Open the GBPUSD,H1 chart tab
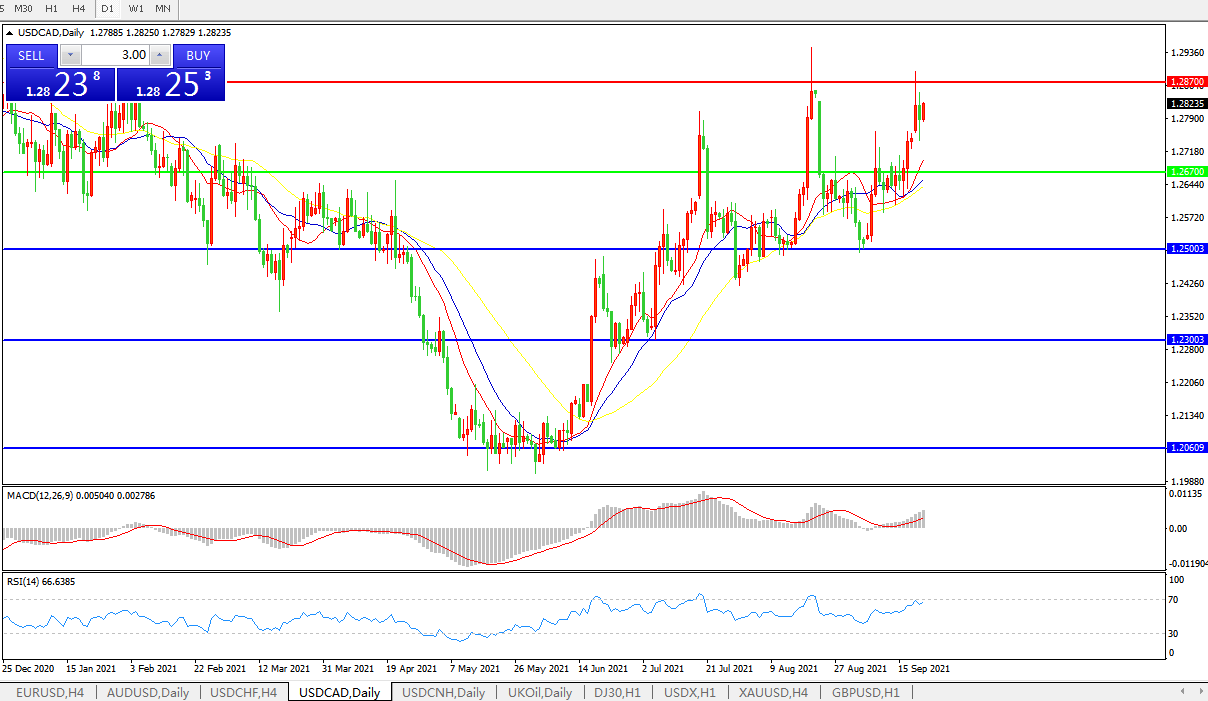The image size is (1208, 701). point(863,692)
